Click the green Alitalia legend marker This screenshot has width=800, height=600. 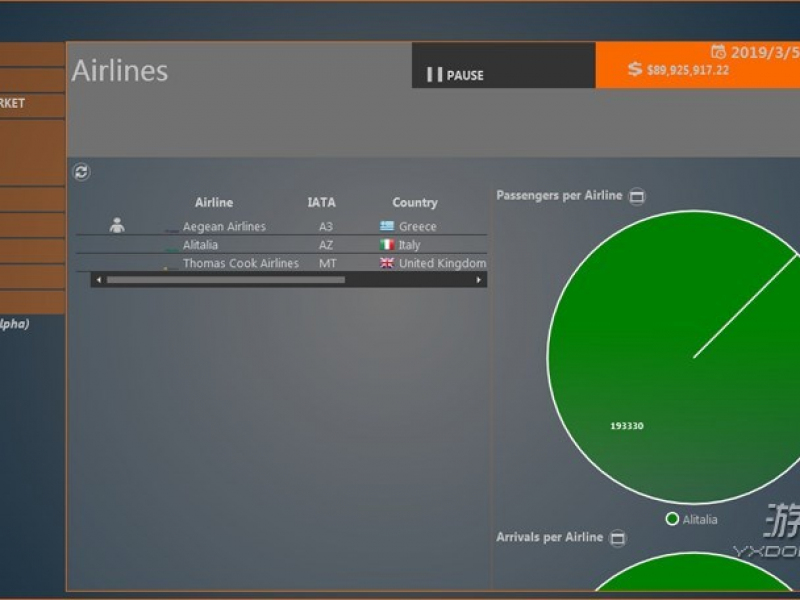point(672,519)
